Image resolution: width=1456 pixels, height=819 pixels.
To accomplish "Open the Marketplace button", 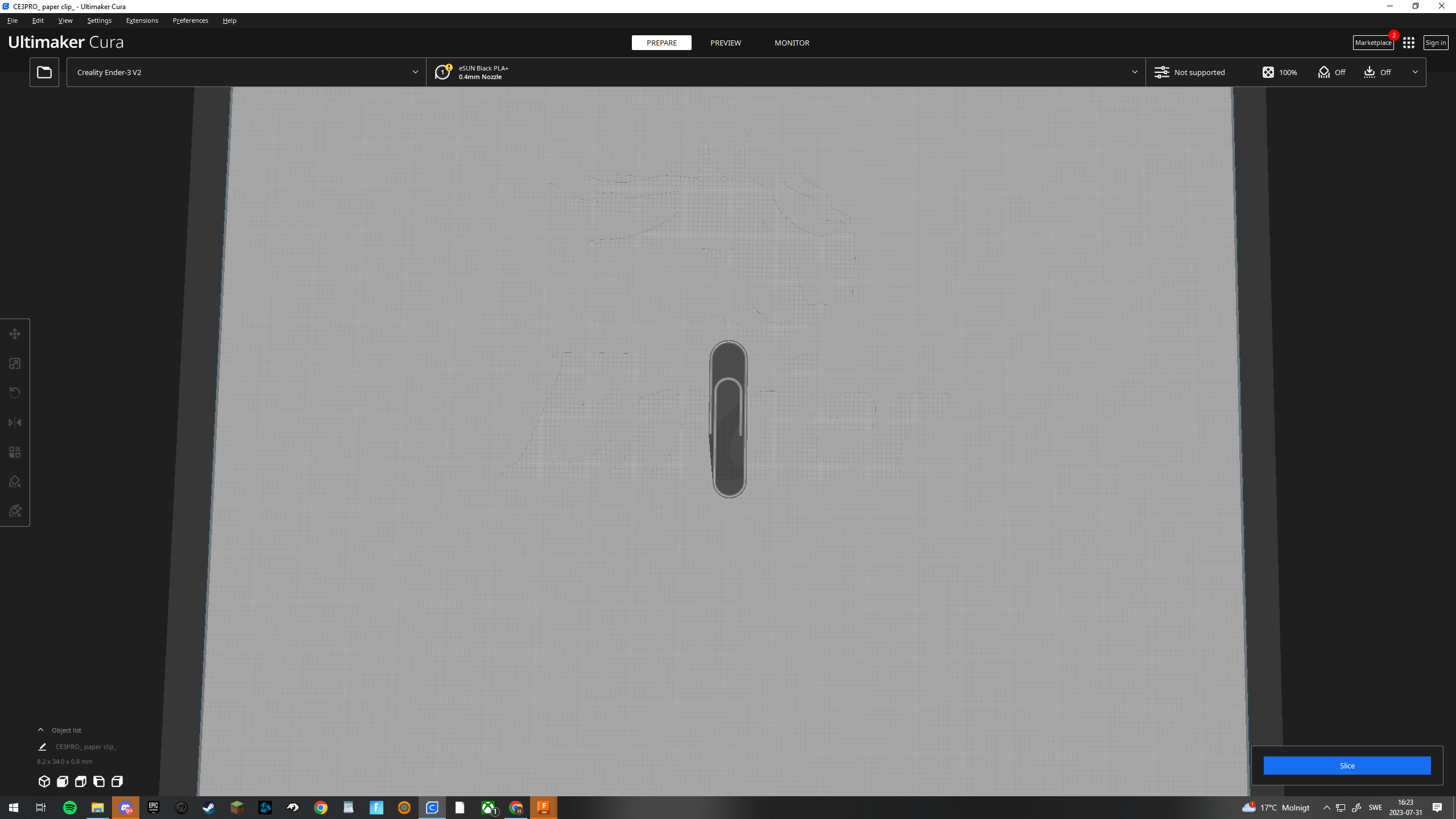I will coord(1373,43).
